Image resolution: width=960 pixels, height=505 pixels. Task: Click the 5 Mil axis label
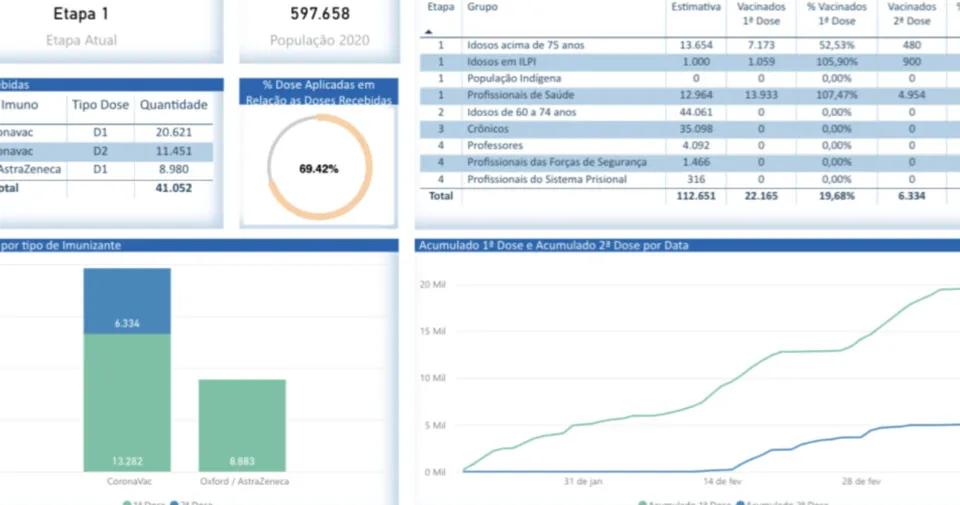pos(435,425)
